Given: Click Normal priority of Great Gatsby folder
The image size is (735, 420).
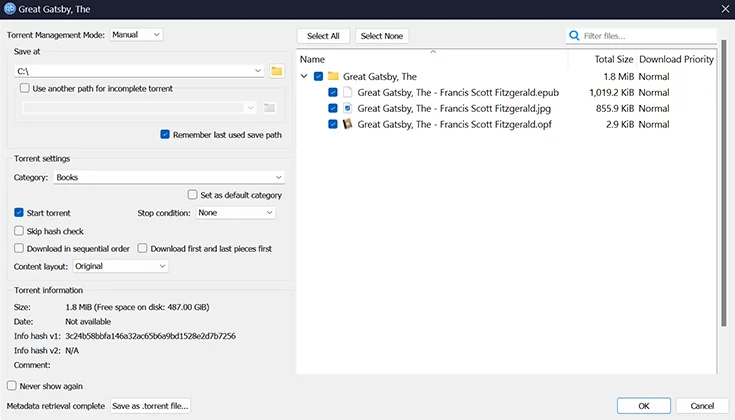Looking at the screenshot, I should (x=654, y=76).
